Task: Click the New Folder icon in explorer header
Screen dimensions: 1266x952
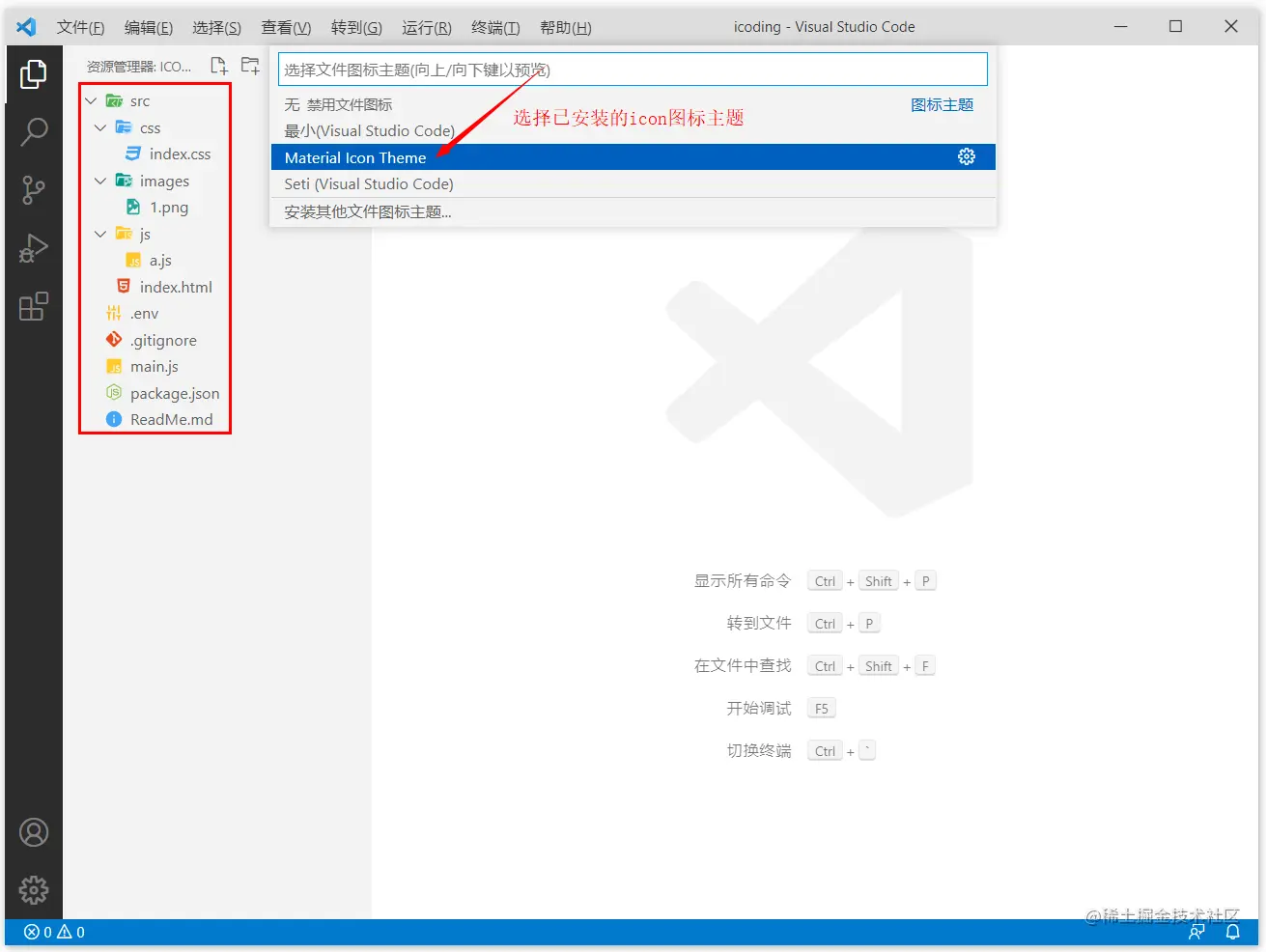Action: pyautogui.click(x=250, y=66)
